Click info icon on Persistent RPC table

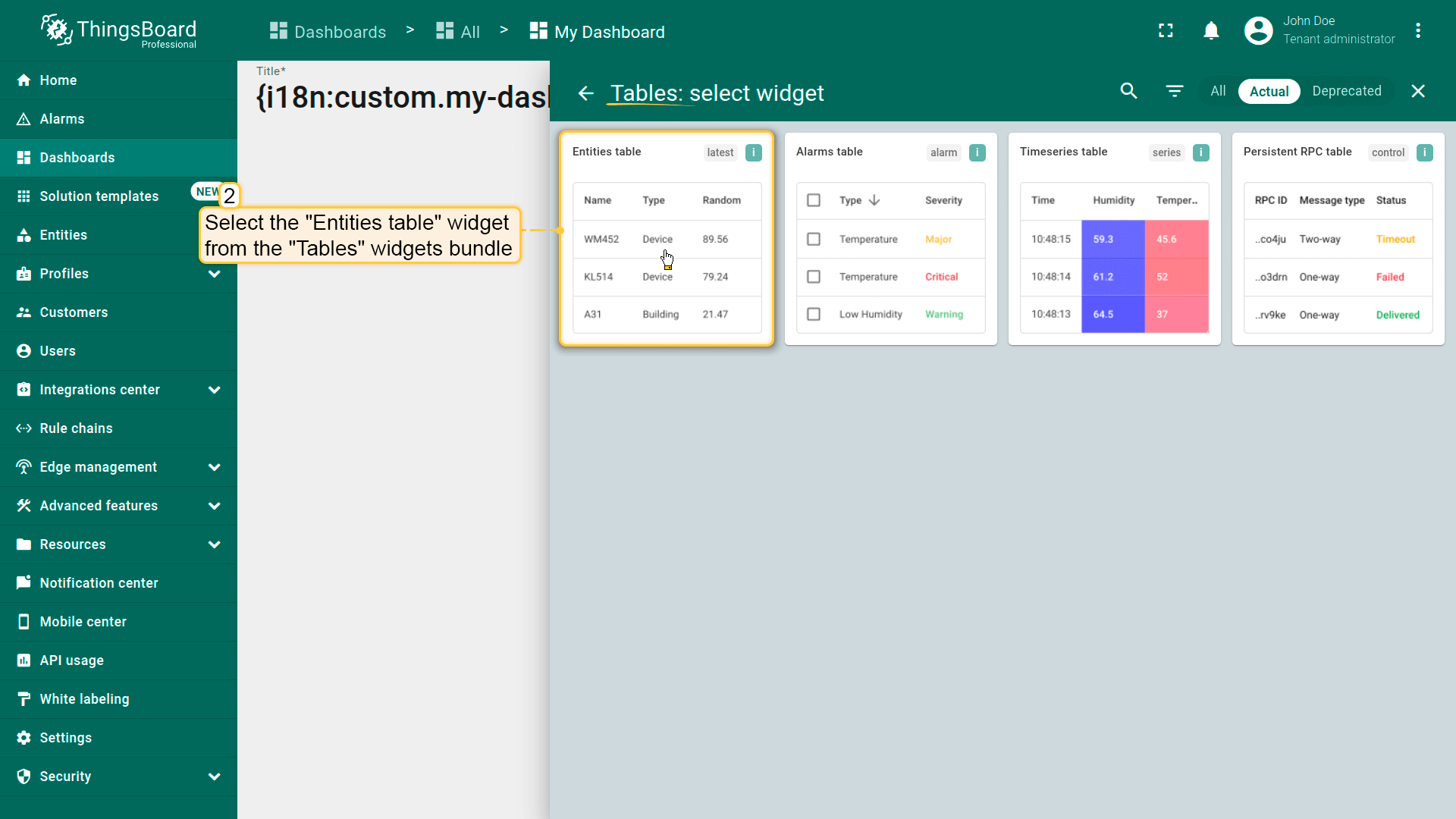[1424, 152]
